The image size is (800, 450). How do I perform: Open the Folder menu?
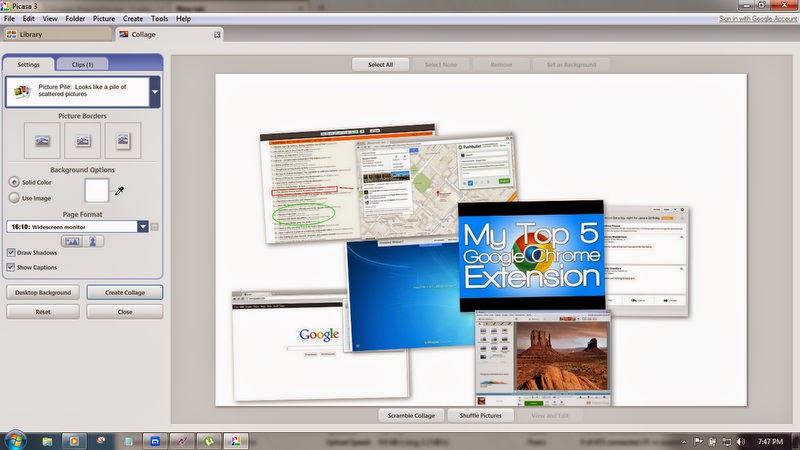click(75, 19)
